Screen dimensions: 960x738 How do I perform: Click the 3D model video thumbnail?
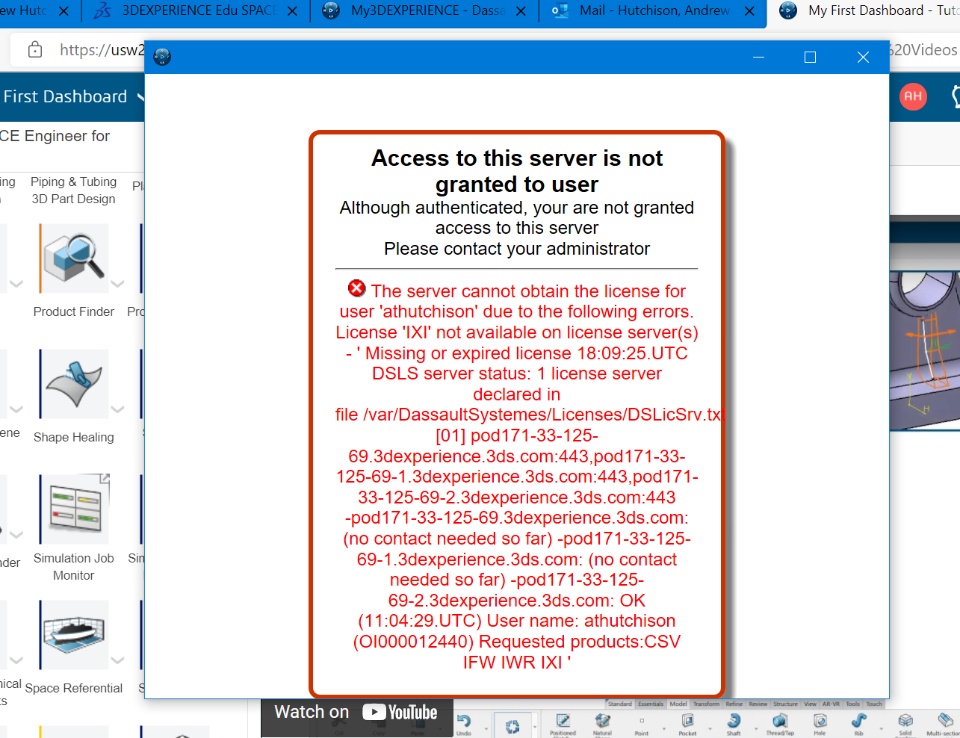pos(924,350)
